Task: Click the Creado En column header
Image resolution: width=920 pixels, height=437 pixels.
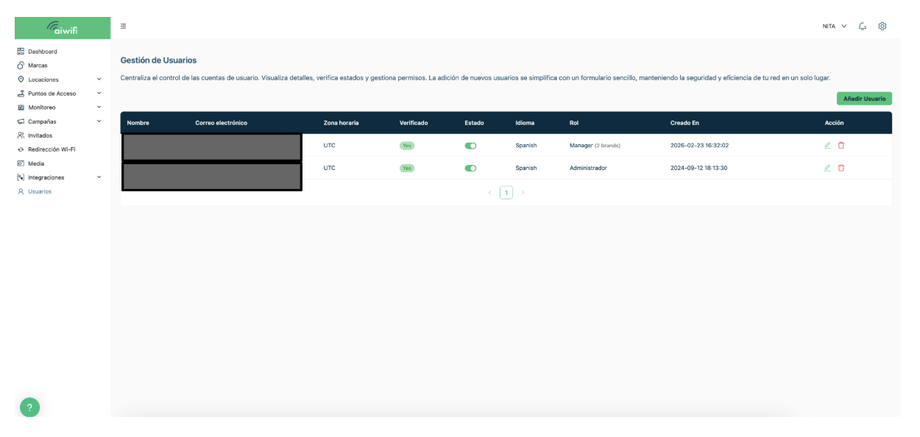Action: (x=685, y=123)
